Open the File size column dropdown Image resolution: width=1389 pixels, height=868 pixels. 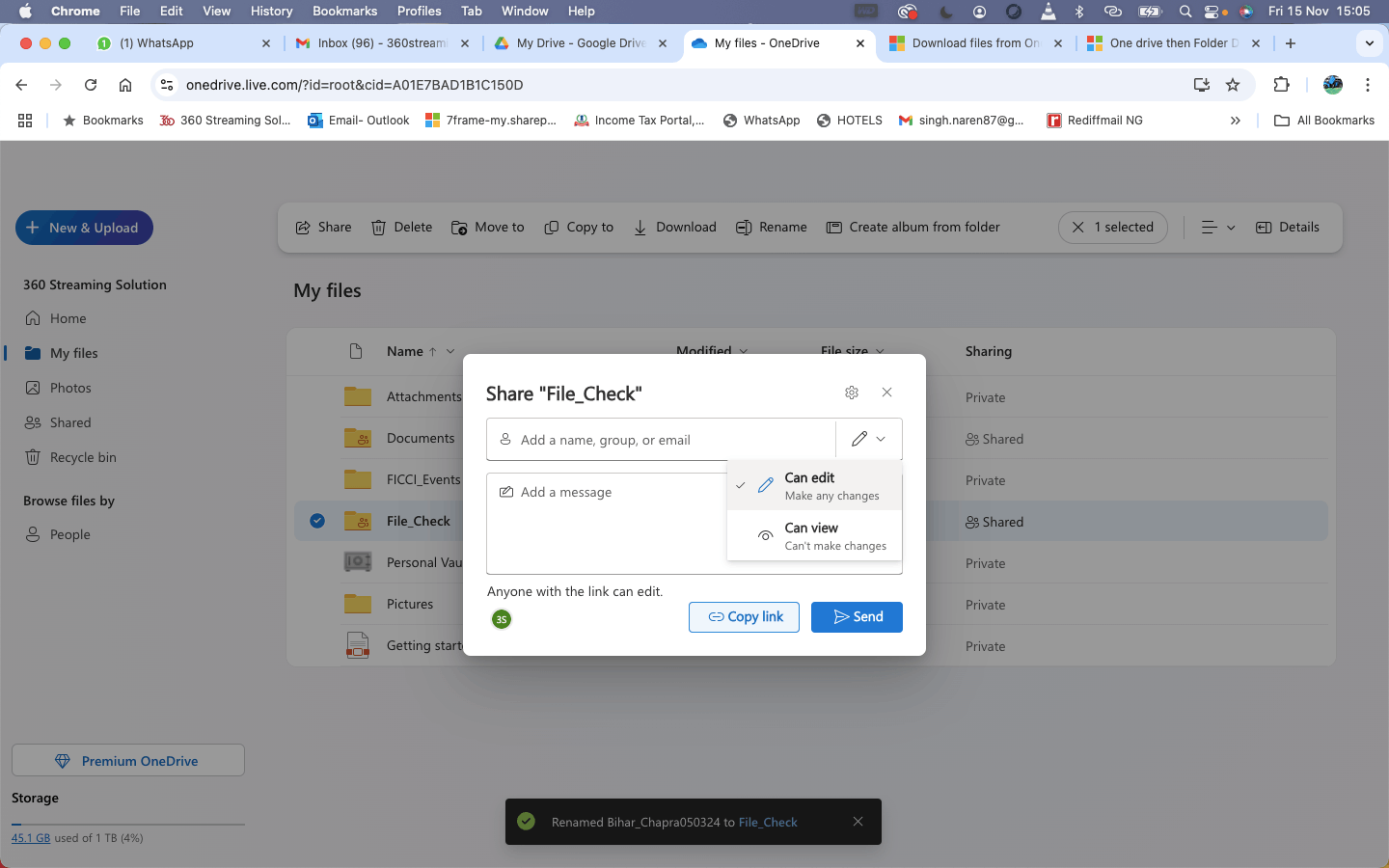coord(879,351)
